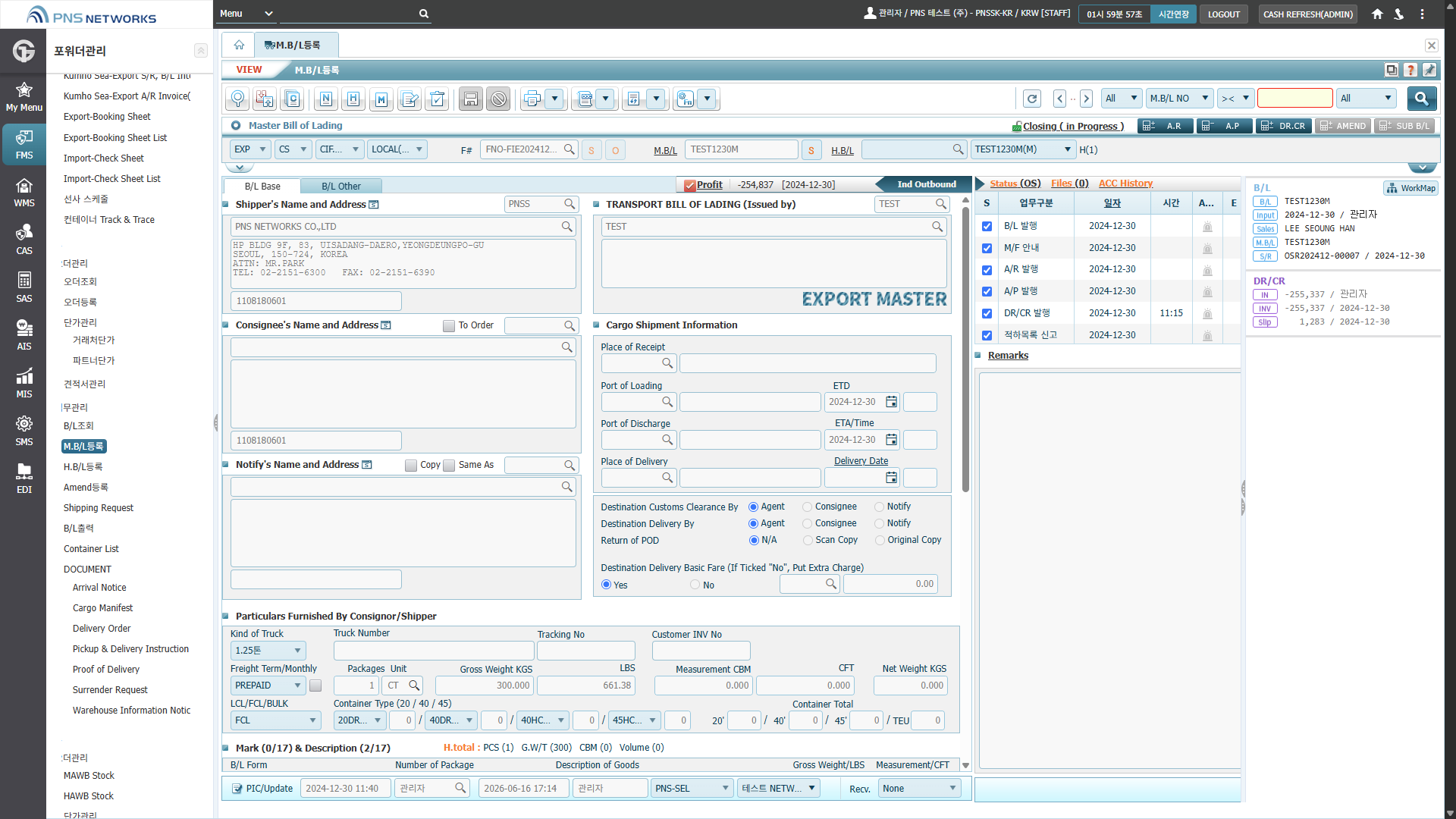Open the Kind of Truck 1.25톤 dropdown
The image size is (1456, 819).
268,651
